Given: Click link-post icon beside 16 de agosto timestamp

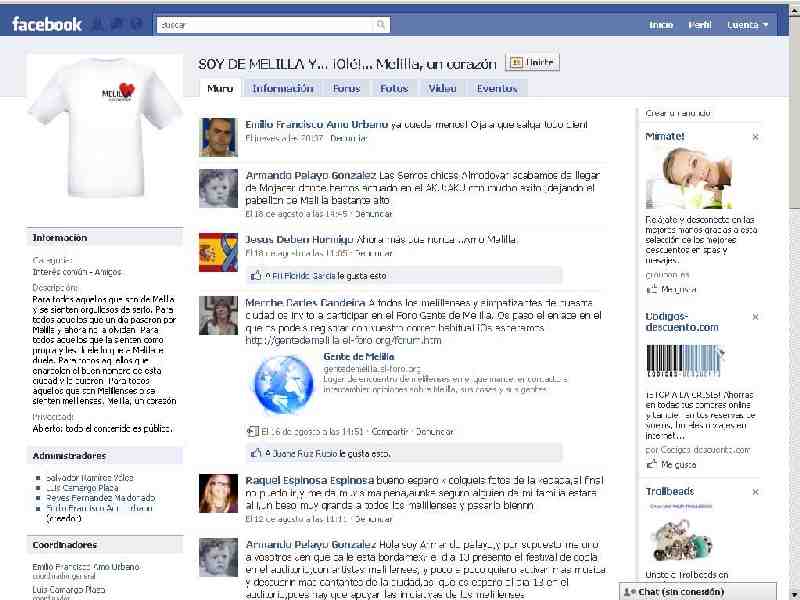Looking at the screenshot, I should coord(253,432).
